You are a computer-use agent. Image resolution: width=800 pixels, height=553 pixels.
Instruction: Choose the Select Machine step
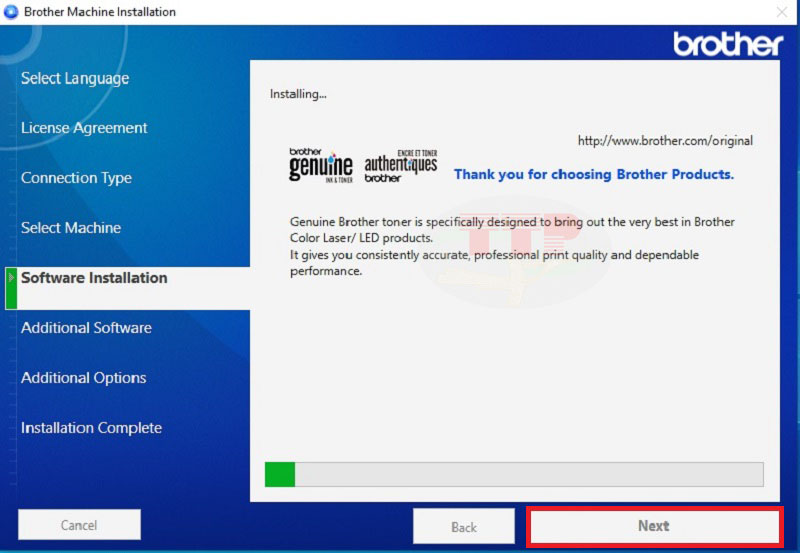pos(71,228)
